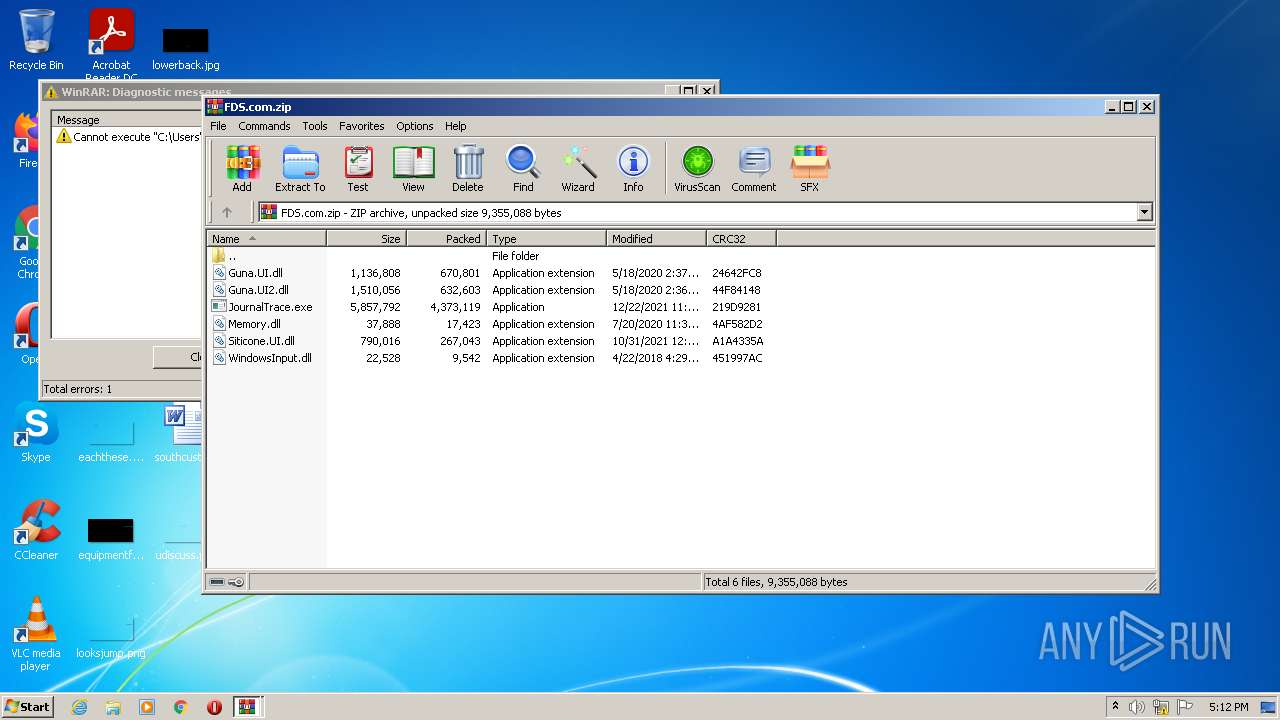Open VLC media player desktop icon
The height and width of the screenshot is (720, 1280).
(36, 634)
